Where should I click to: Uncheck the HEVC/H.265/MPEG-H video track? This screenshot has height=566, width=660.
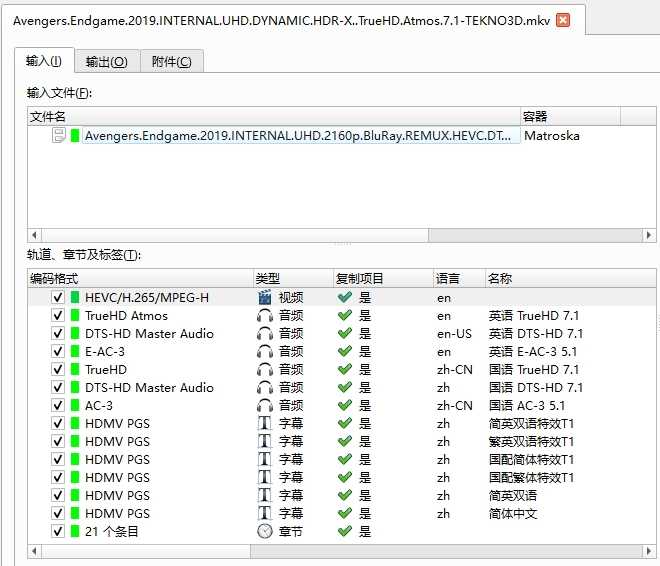tap(58, 297)
